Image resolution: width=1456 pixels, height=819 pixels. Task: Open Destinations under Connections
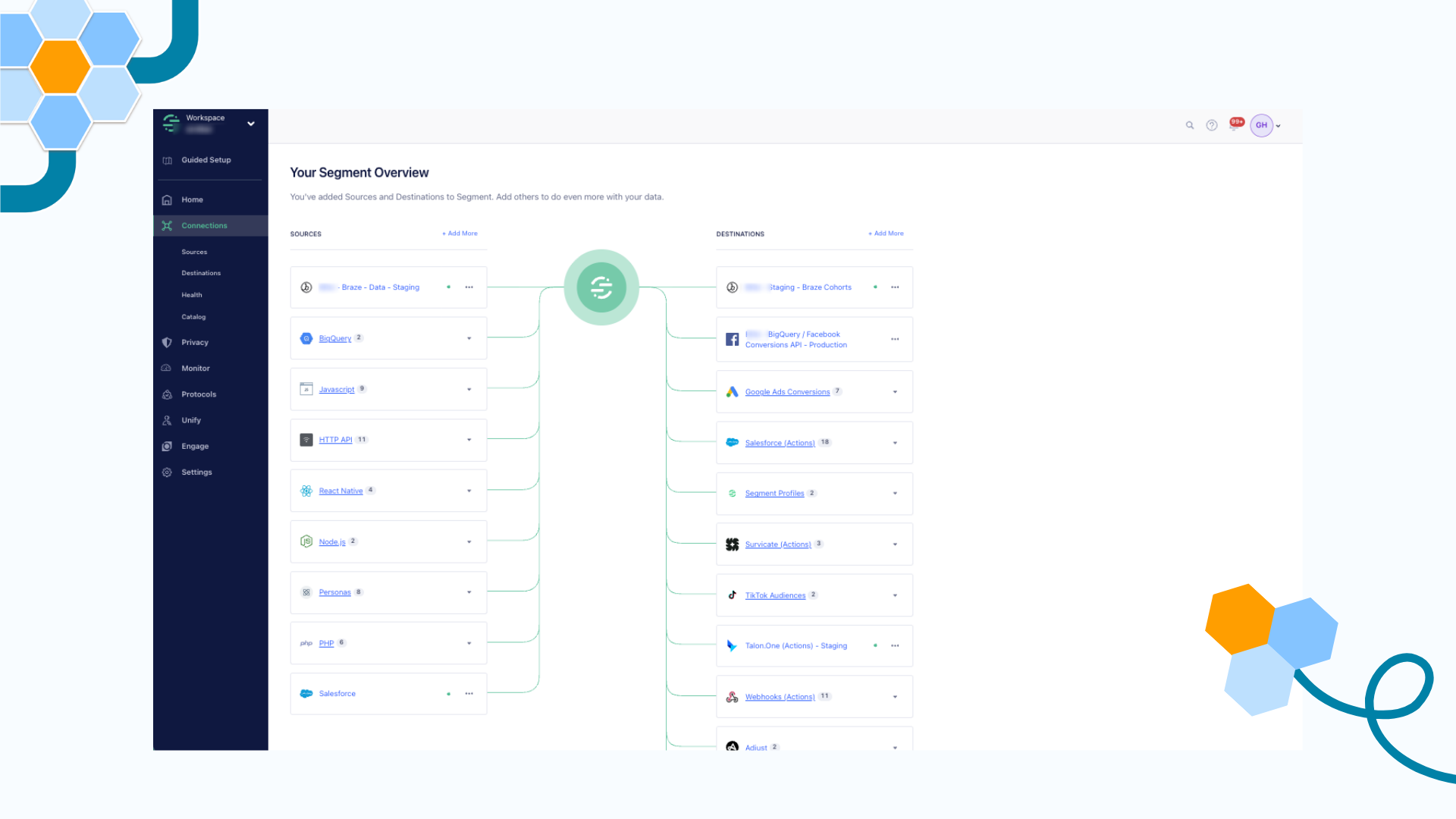201,273
